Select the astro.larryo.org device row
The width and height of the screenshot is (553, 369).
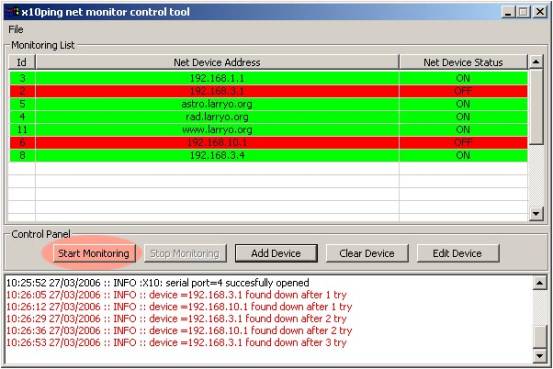(x=268, y=104)
